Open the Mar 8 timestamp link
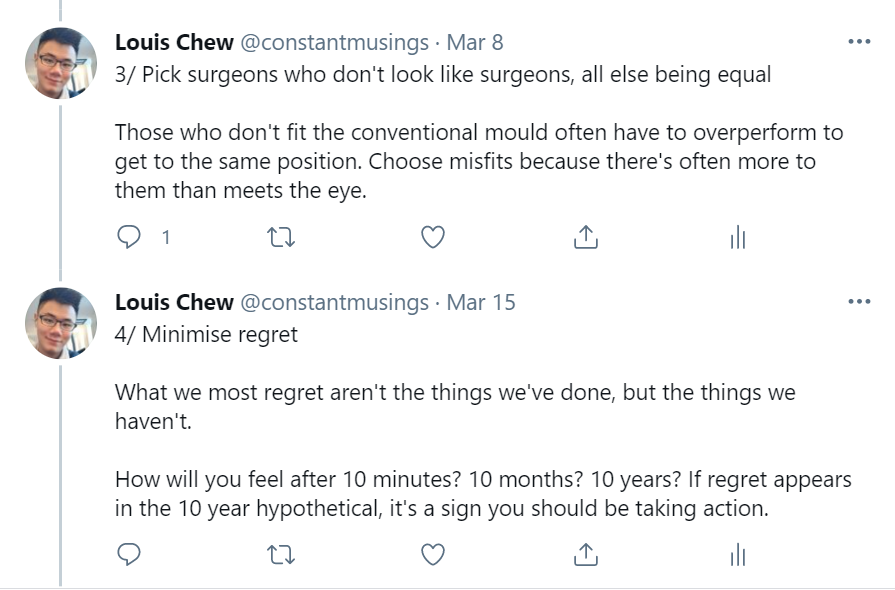Viewport: 895px width, 590px height. pyautogui.click(x=474, y=43)
